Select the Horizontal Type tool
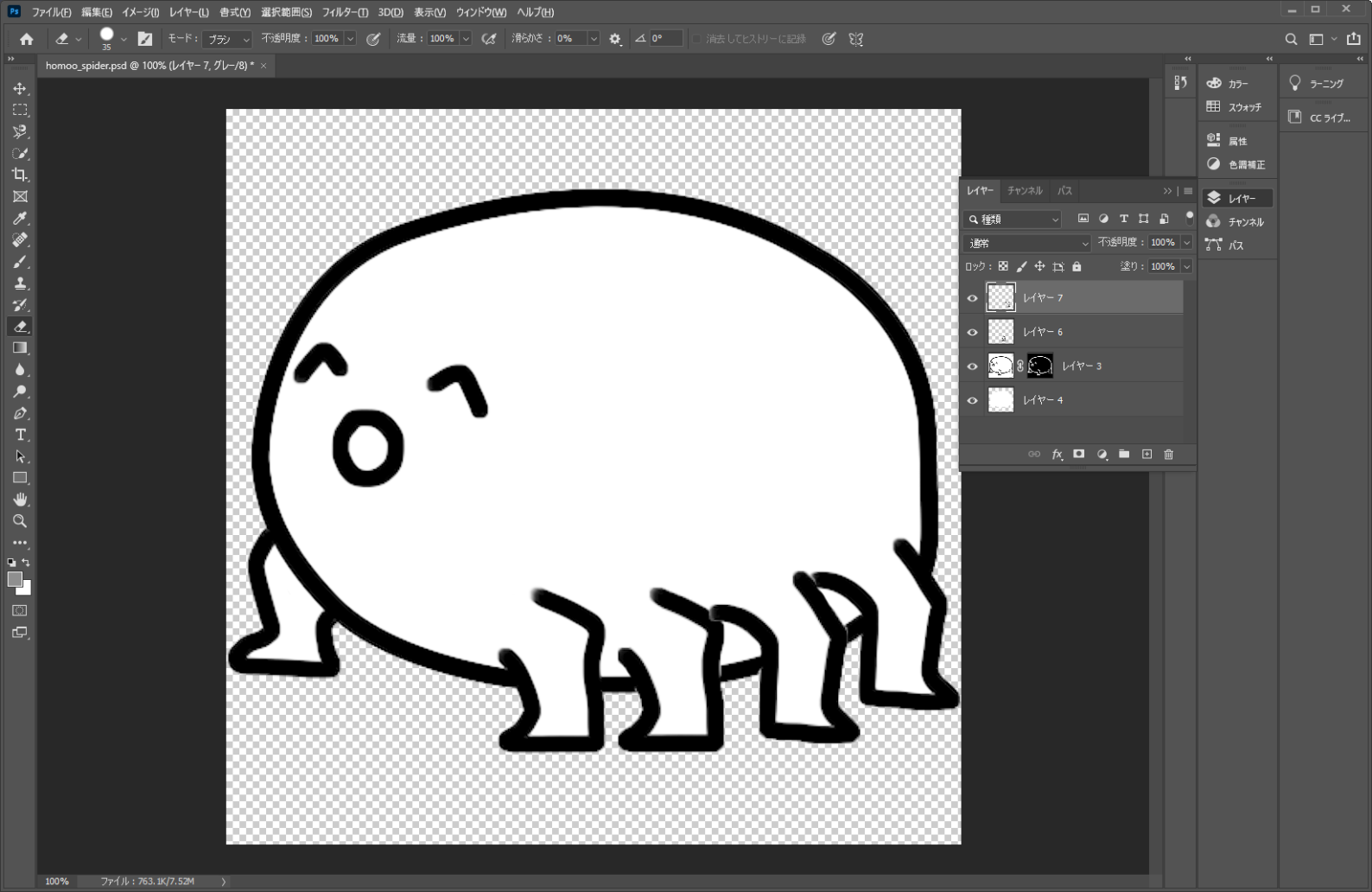The image size is (1372, 892). [20, 435]
